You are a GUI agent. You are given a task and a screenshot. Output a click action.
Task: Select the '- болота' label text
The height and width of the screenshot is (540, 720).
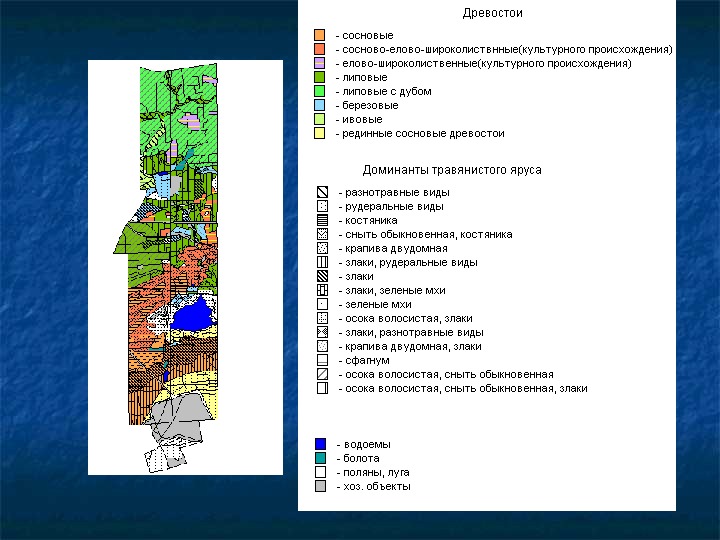click(x=358, y=458)
